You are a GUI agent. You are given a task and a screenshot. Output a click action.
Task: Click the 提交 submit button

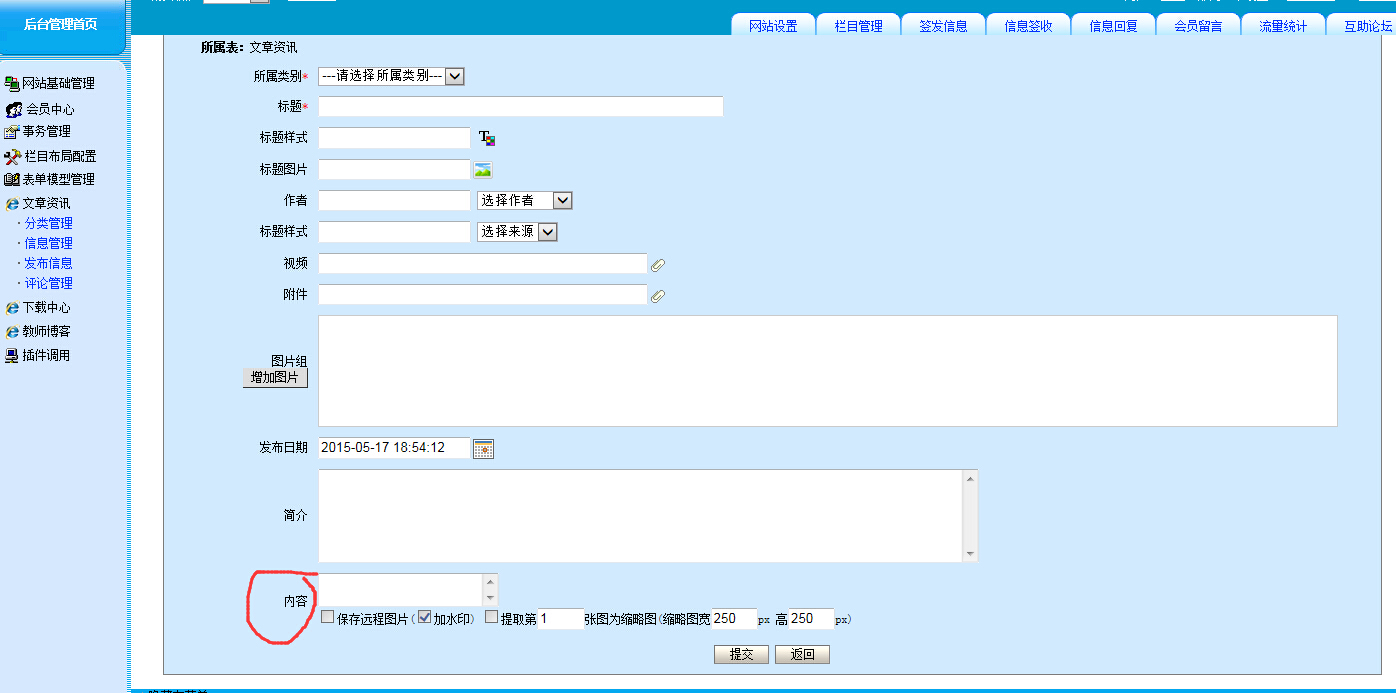tap(741, 655)
